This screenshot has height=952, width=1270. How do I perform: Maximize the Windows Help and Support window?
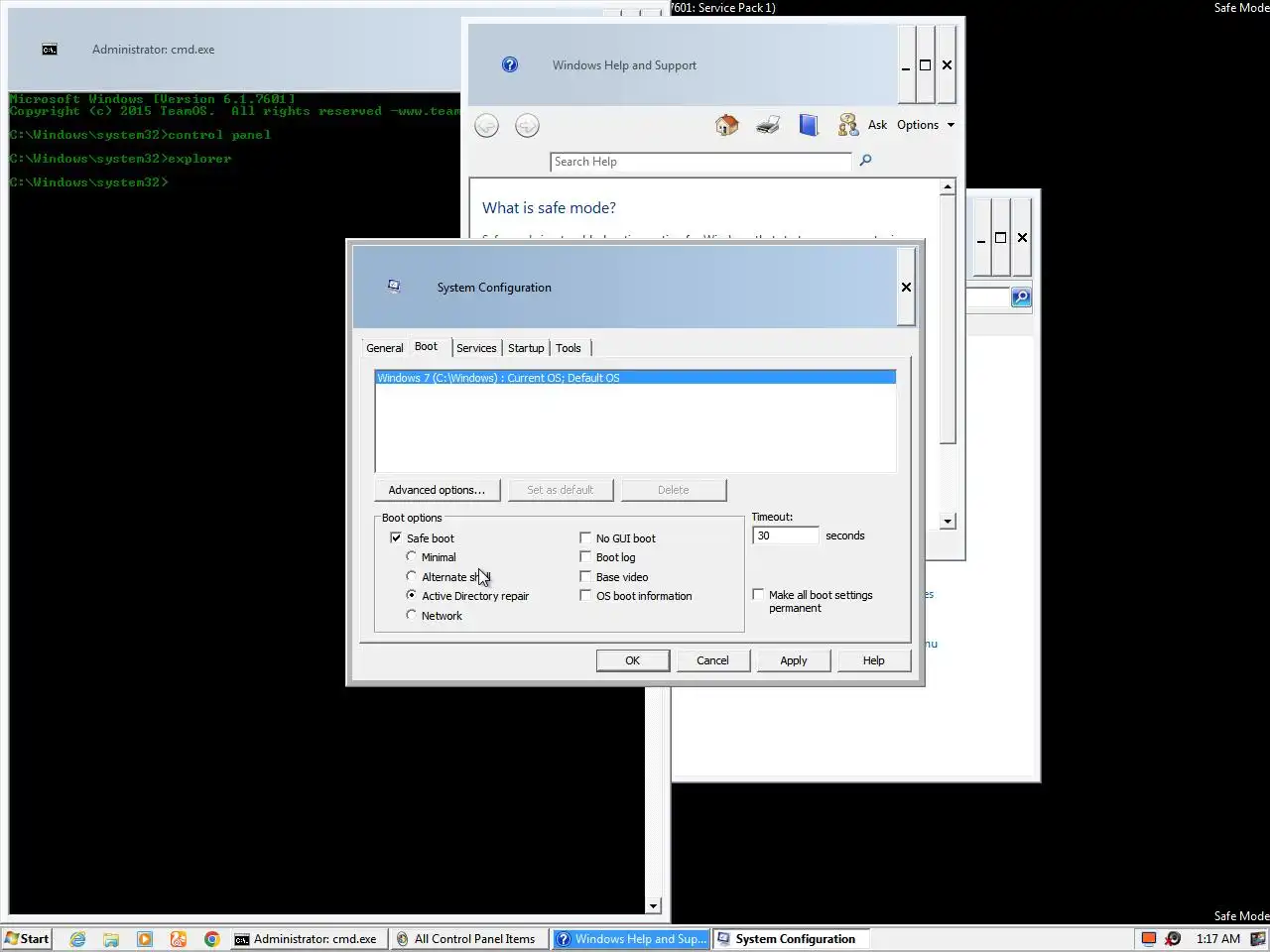tap(925, 65)
